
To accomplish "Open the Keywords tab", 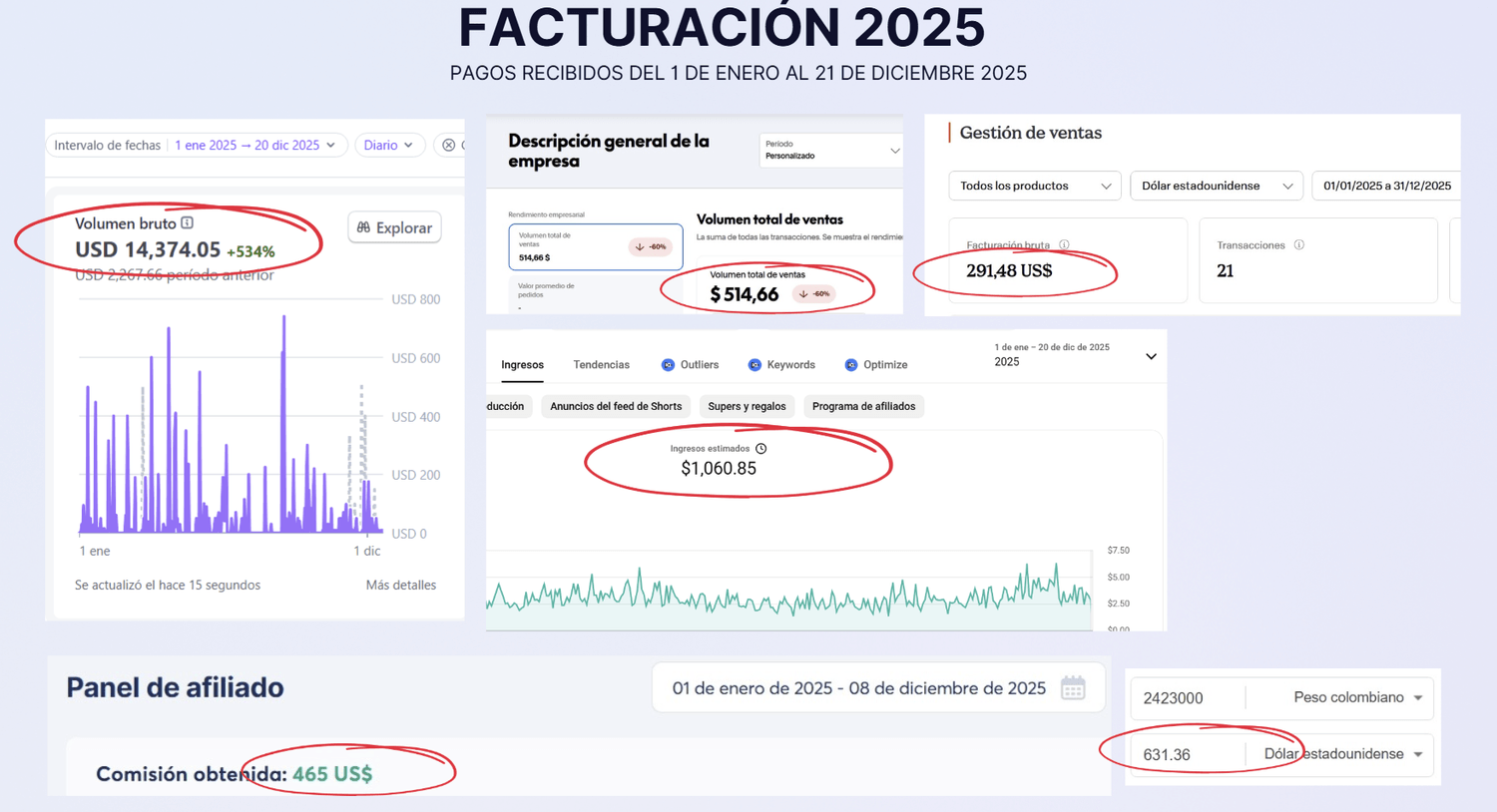I will pos(781,365).
